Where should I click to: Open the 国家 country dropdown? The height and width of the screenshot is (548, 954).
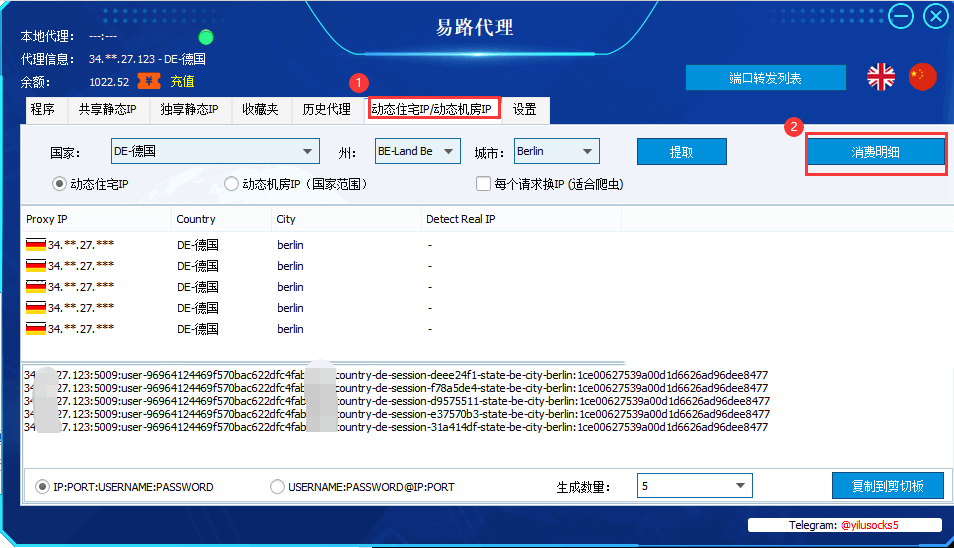[x=215, y=151]
